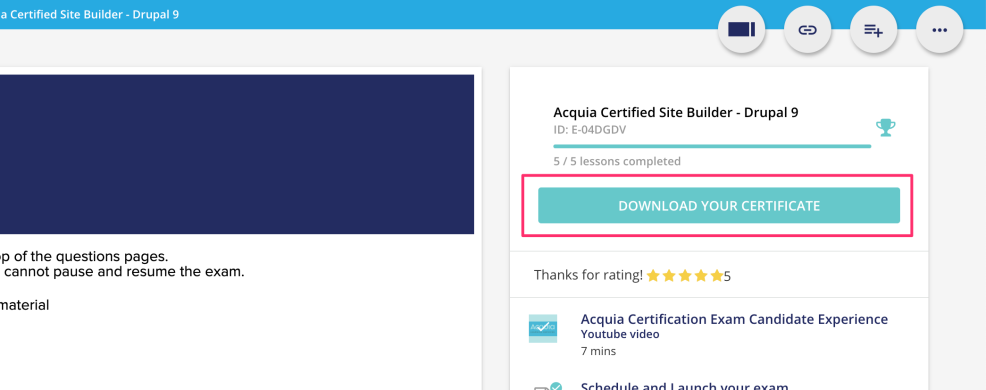Screen dimensions: 986x390
Task: Click the 5 / 5 lessons completed text
Action: 617,161
